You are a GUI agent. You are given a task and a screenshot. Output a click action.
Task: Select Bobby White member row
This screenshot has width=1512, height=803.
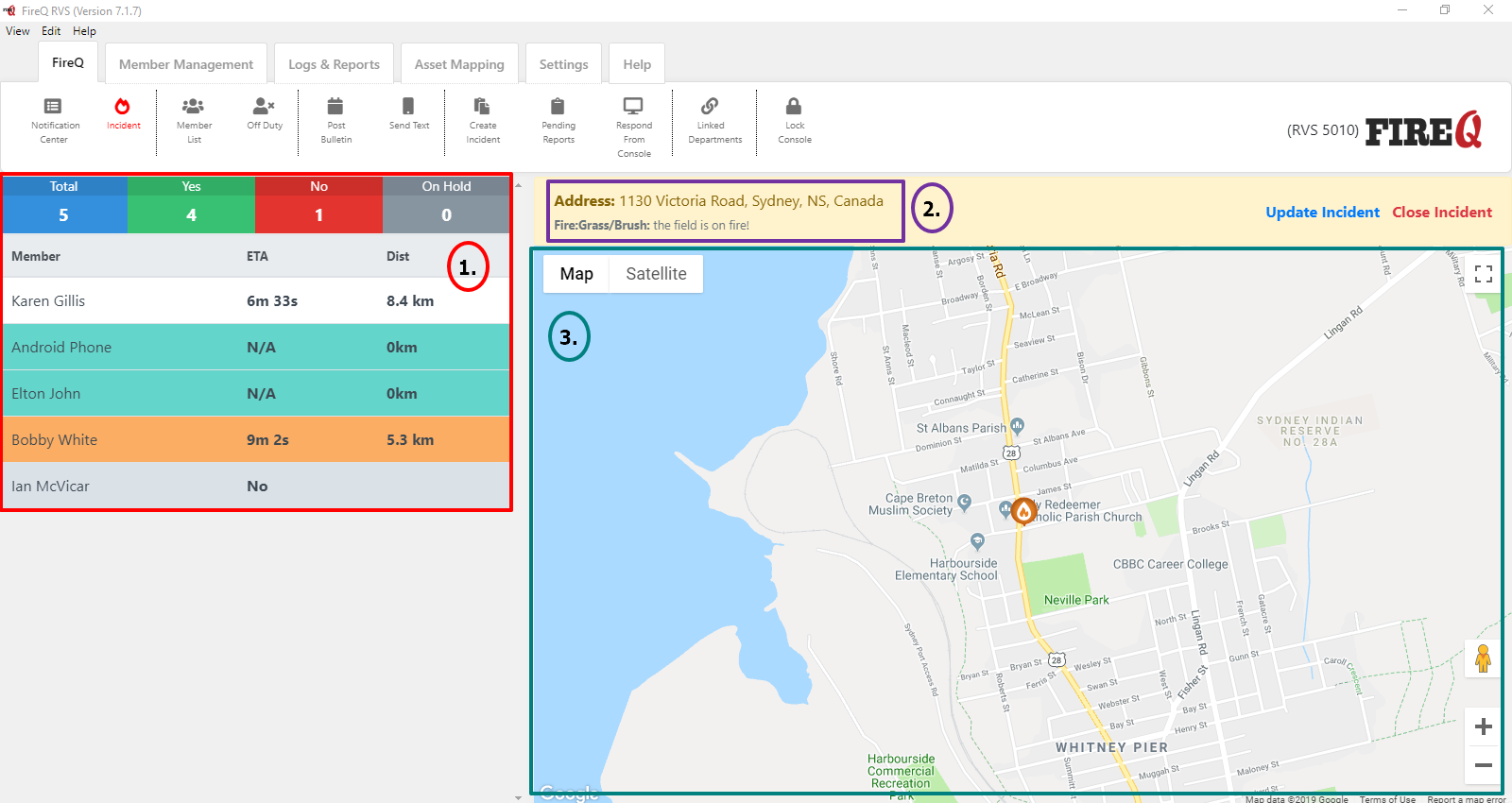(256, 439)
